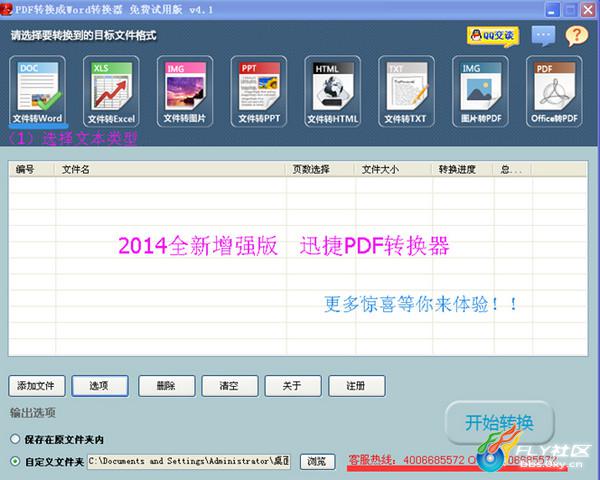
Task: Click the 转换进度 column header
Action: pos(462,169)
